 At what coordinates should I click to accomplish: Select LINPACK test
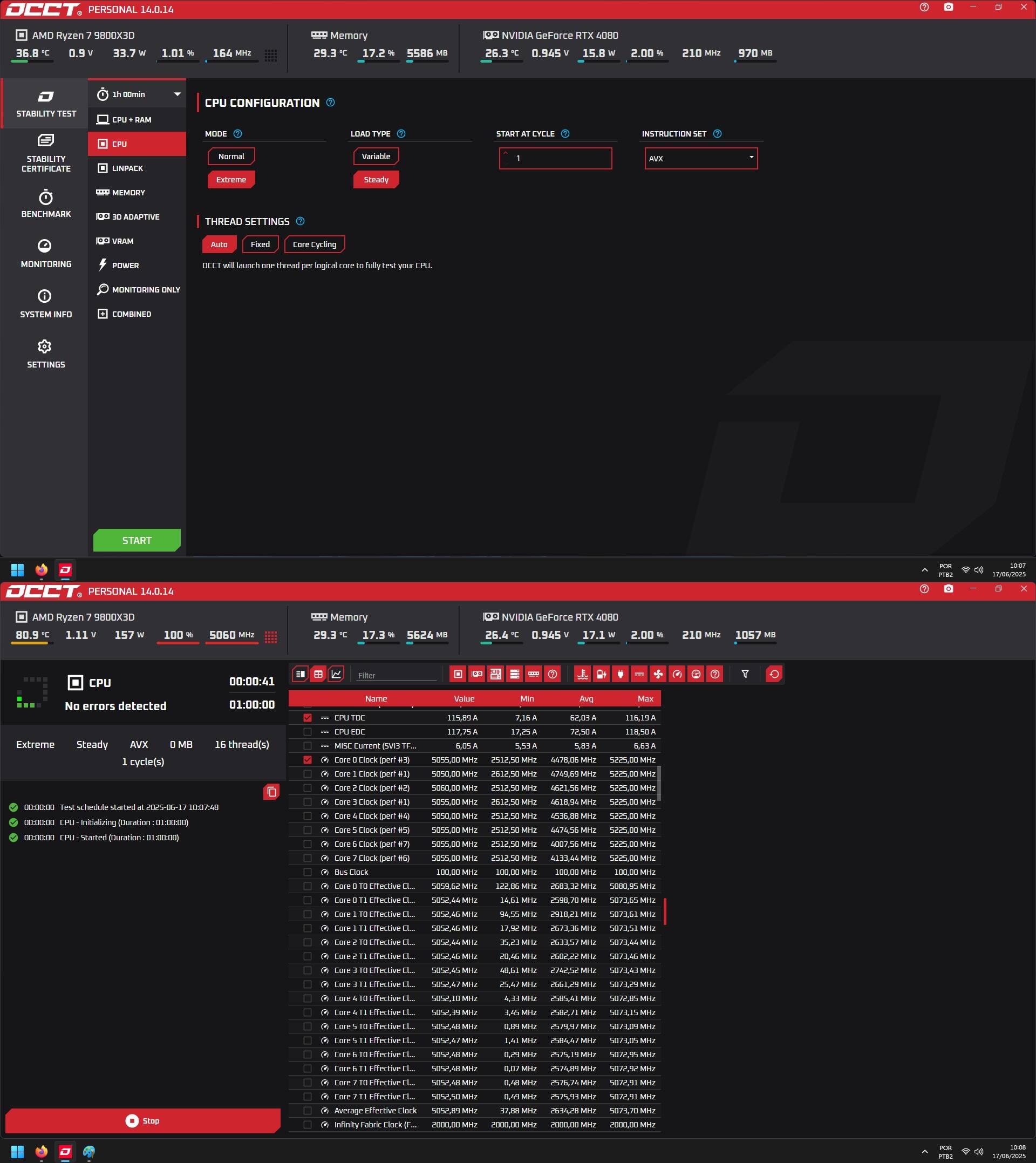[x=137, y=168]
